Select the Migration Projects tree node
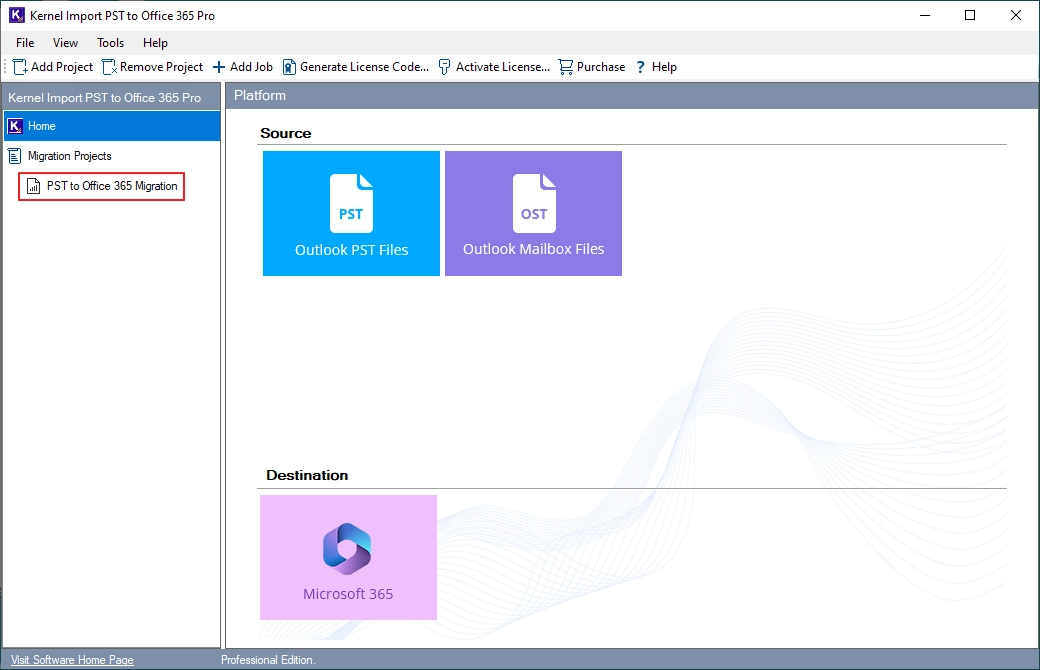The width and height of the screenshot is (1040, 670). coord(69,156)
